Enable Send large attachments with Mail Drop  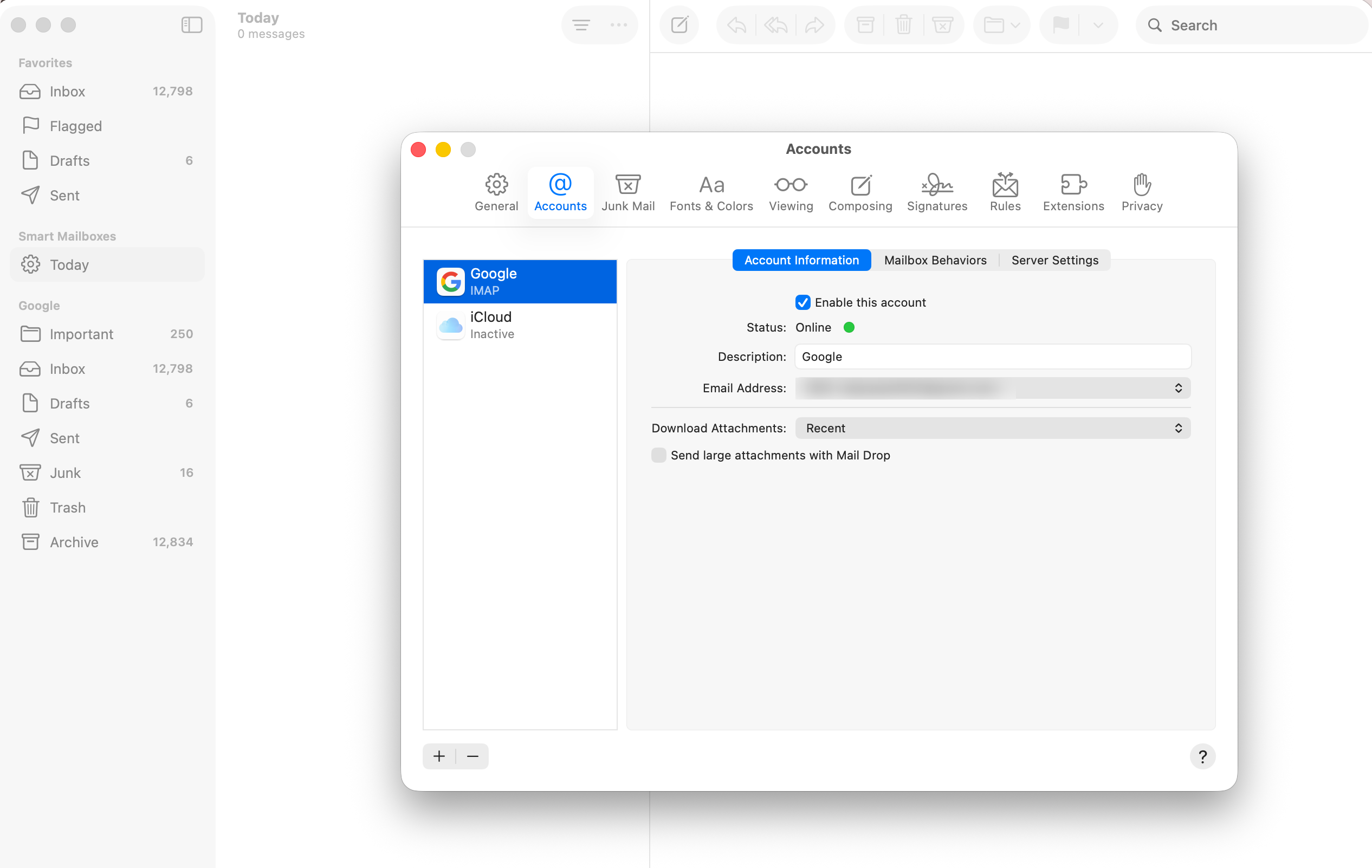659,455
